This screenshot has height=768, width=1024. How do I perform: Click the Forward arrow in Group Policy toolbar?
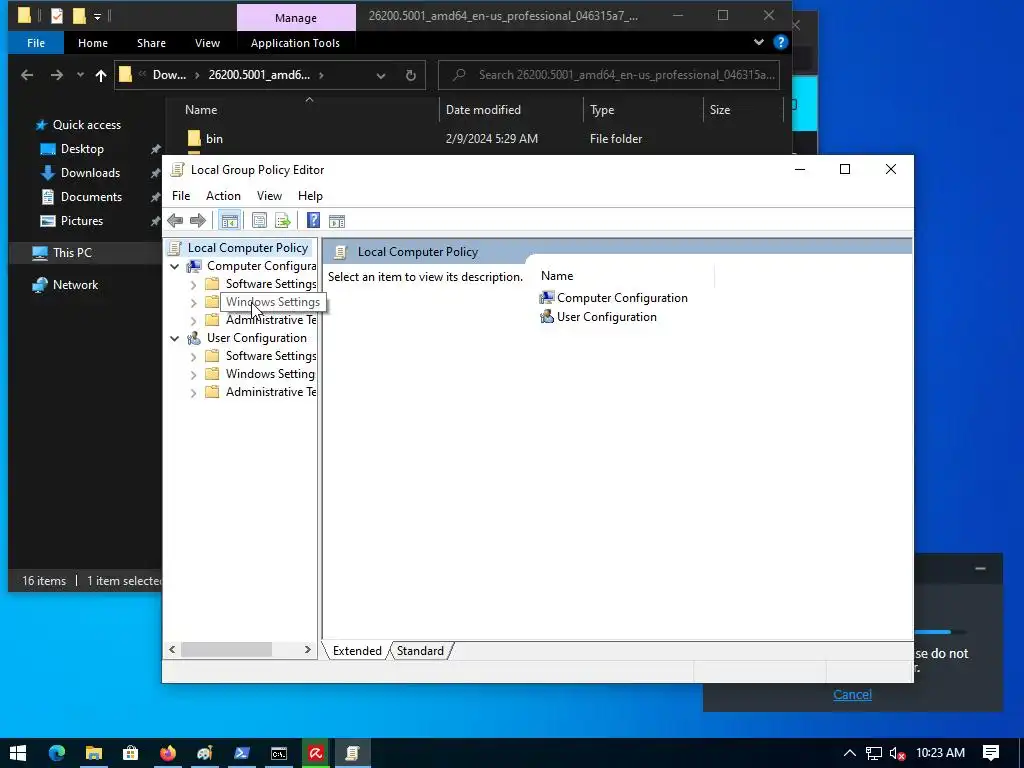pyautogui.click(x=197, y=221)
